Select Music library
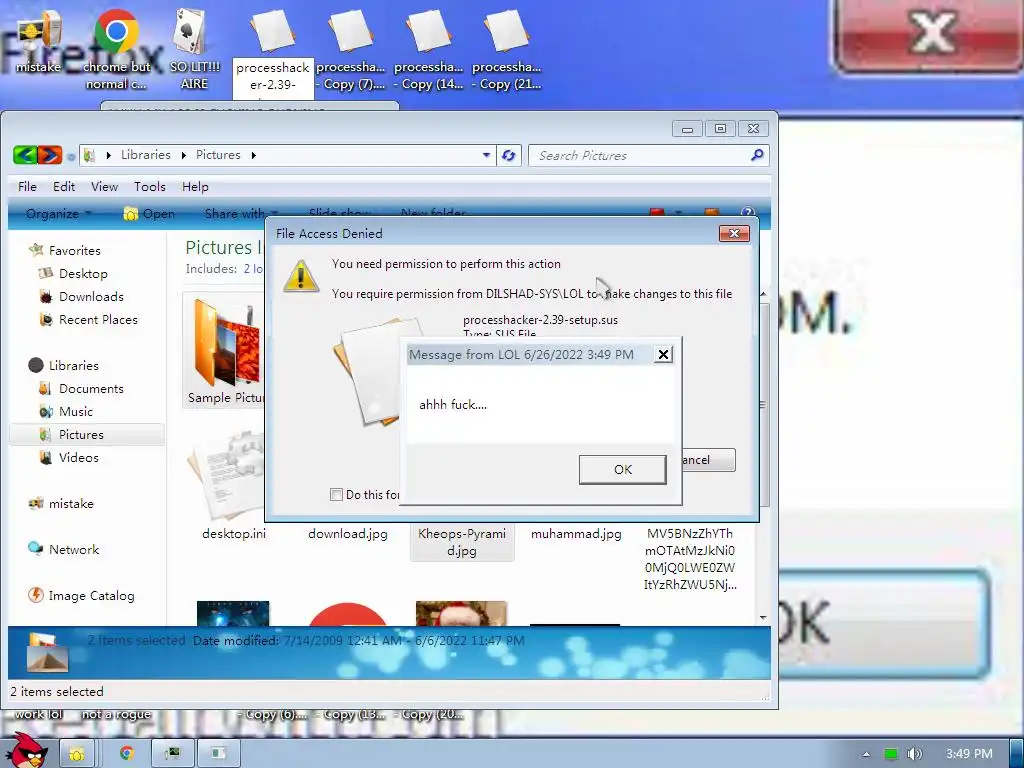The image size is (1024, 768). (75, 411)
